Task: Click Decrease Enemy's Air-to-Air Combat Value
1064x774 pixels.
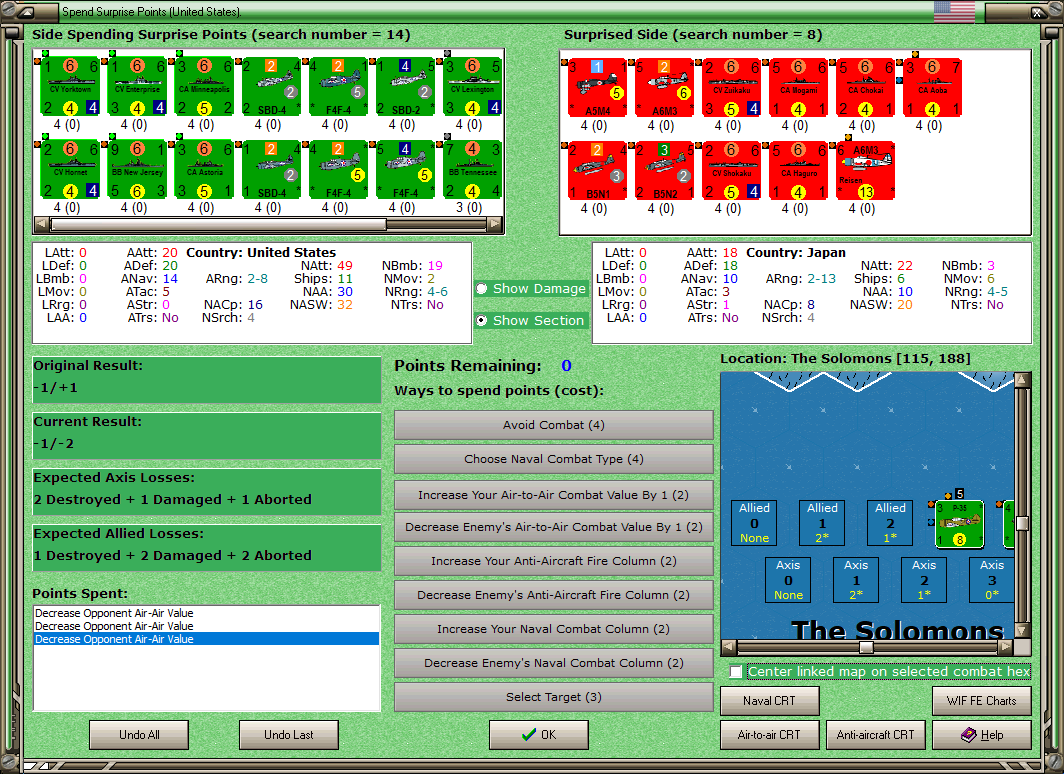Action: (x=554, y=527)
